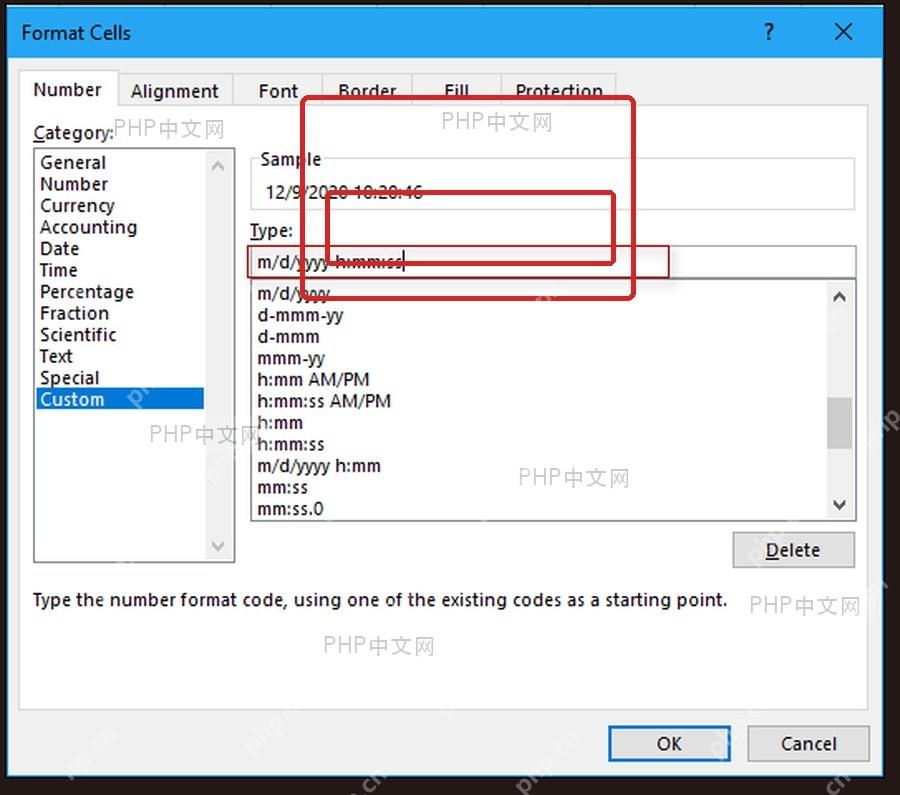Close the Format Cells dialog
Viewport: 900px width, 795px height.
[843, 32]
